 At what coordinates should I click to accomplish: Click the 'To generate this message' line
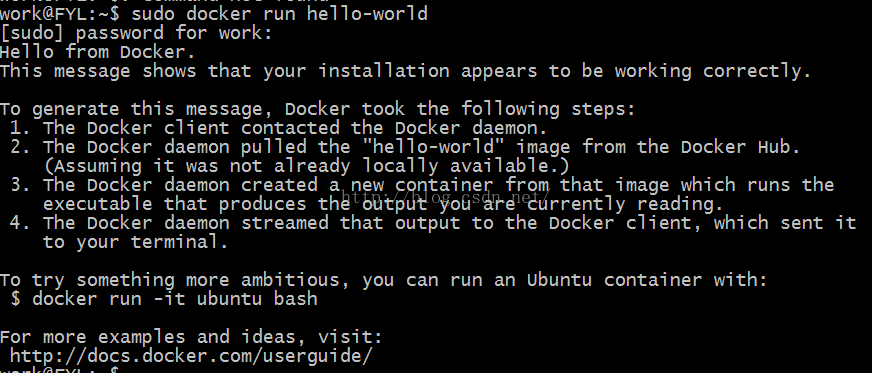point(318,110)
